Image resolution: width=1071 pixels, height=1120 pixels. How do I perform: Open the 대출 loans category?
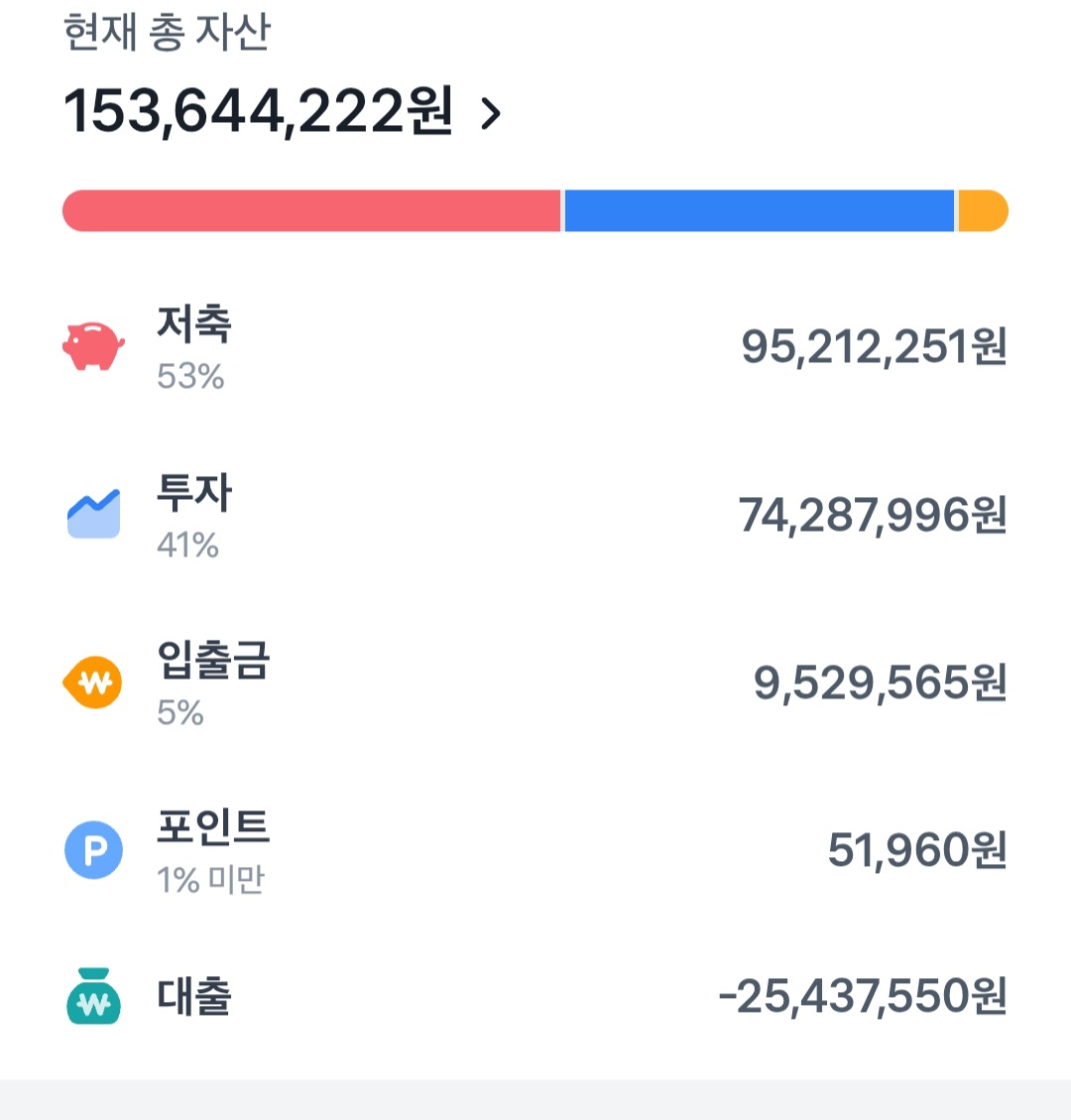point(194,996)
